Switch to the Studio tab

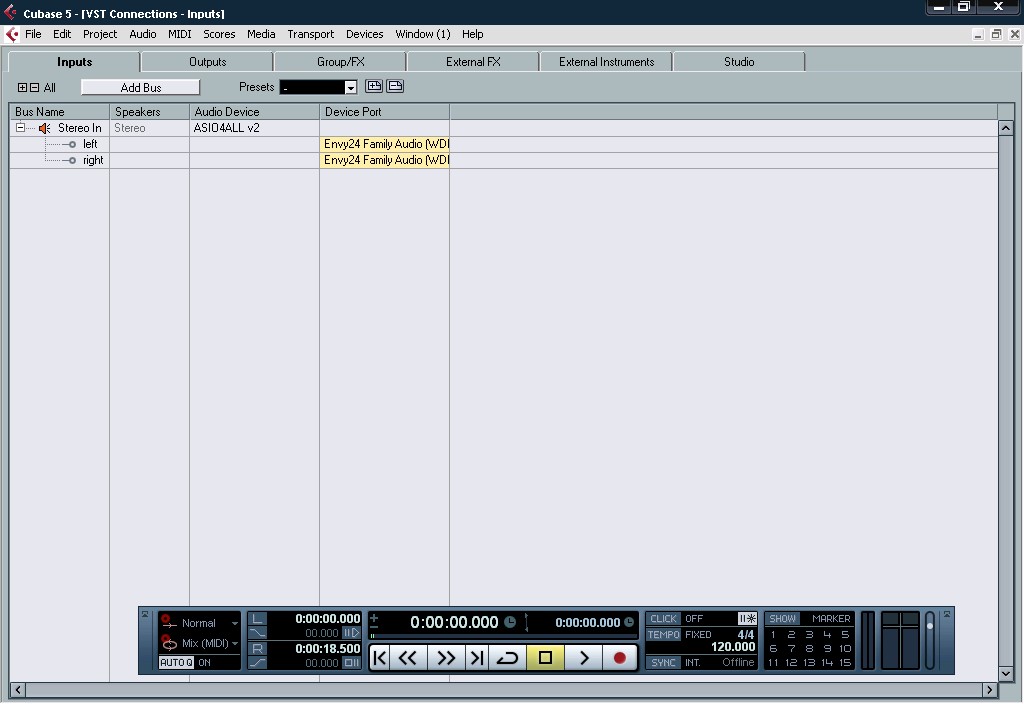coord(739,62)
